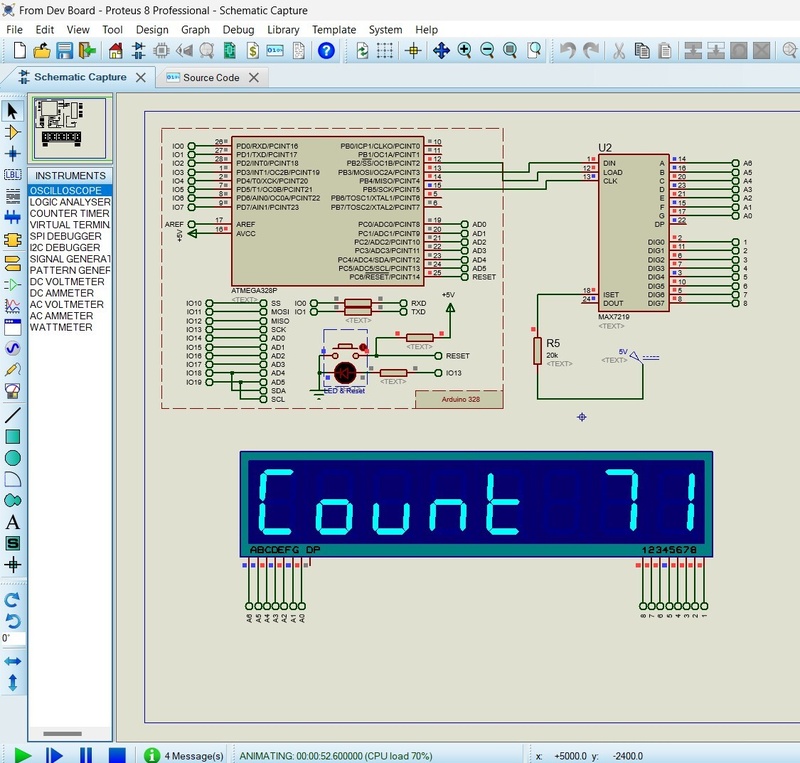The image size is (800, 763).
Task: Click the Home page icon
Action: [x=116, y=51]
